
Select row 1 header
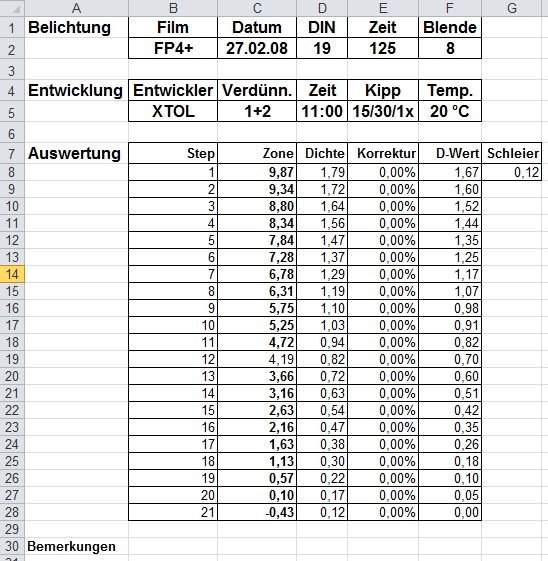tap(12, 28)
